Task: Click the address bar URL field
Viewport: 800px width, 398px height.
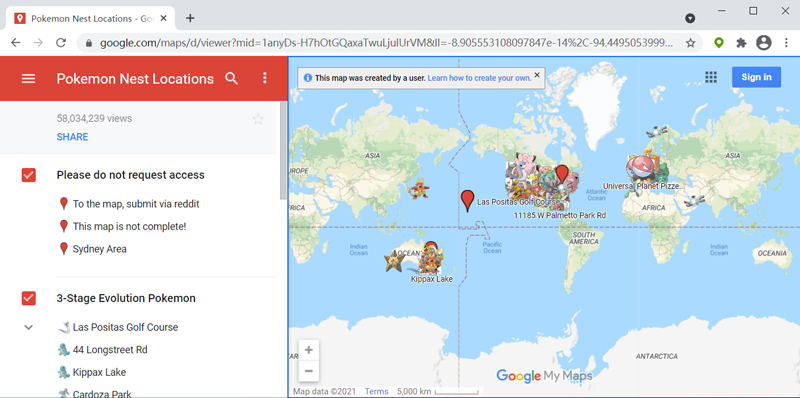Action: pos(386,43)
